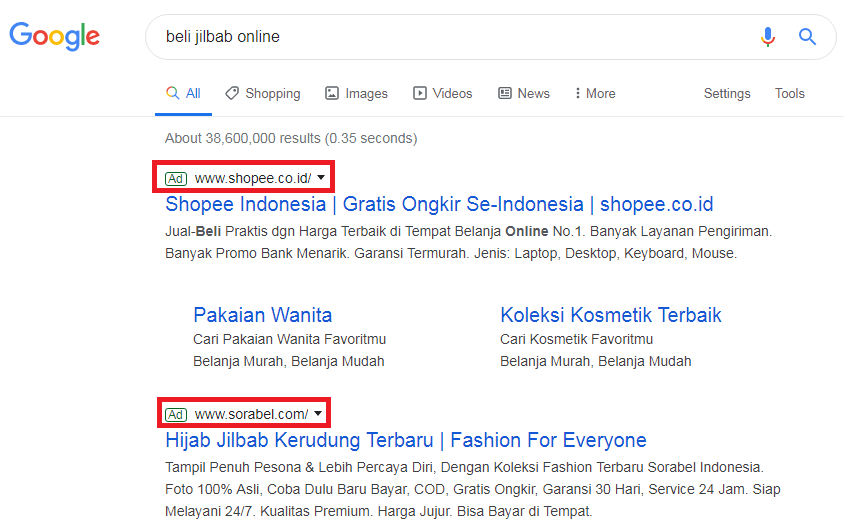Image resolution: width=844 pixels, height=526 pixels.
Task: Click the Ad badge beside sorabel.com
Action: point(176,414)
